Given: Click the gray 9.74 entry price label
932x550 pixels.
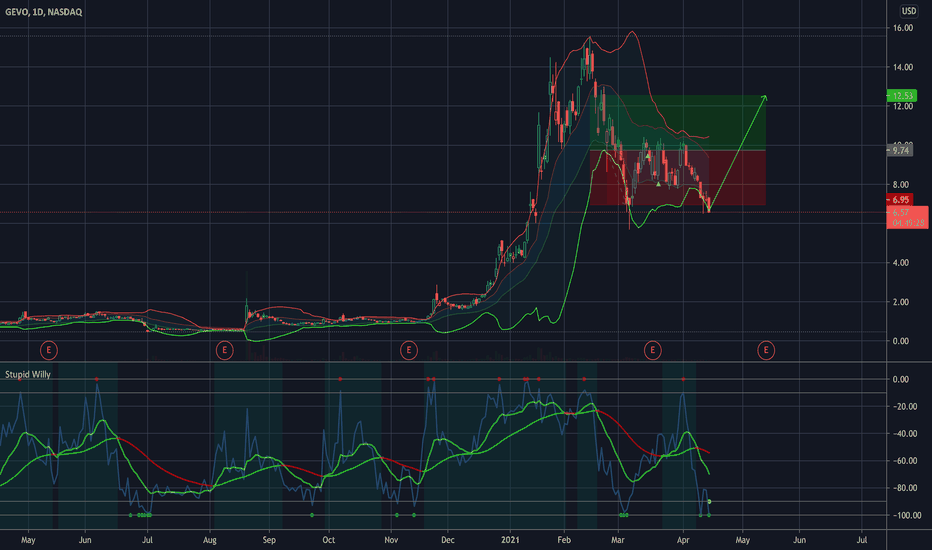Looking at the screenshot, I should coord(899,150).
